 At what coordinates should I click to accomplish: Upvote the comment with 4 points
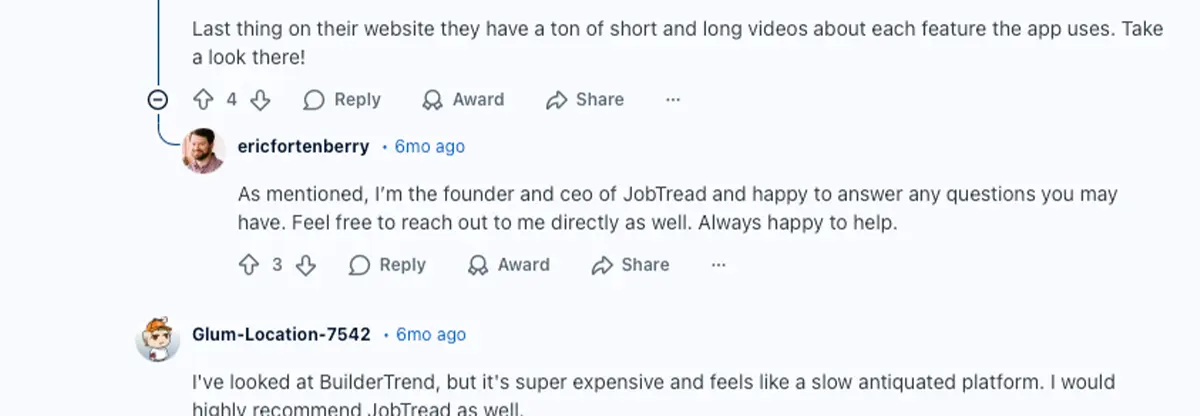[x=204, y=99]
